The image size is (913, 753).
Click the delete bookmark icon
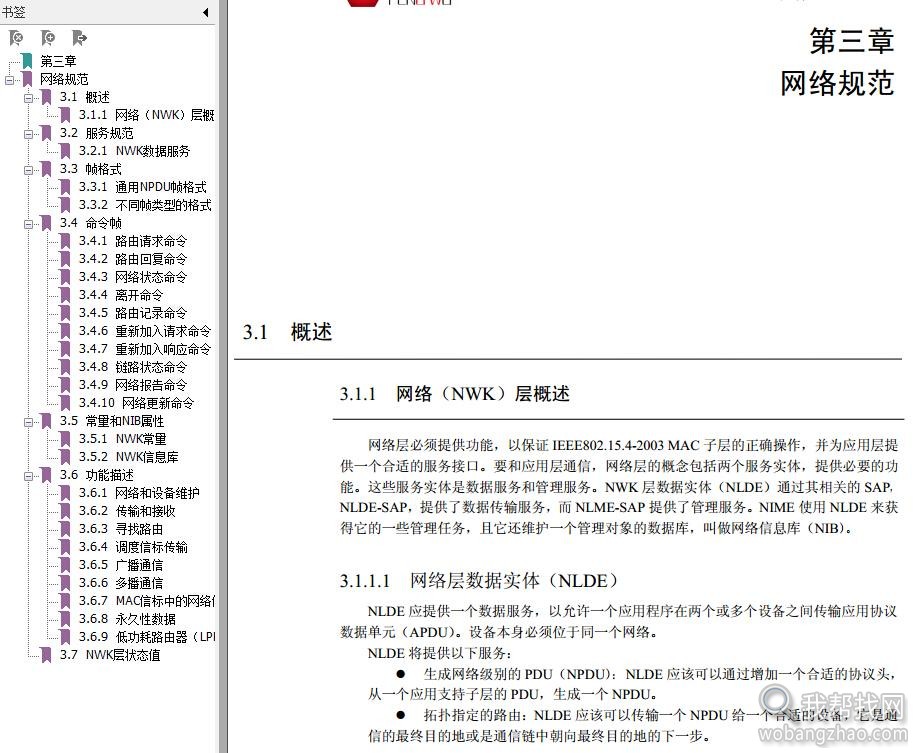pyautogui.click(x=17, y=38)
